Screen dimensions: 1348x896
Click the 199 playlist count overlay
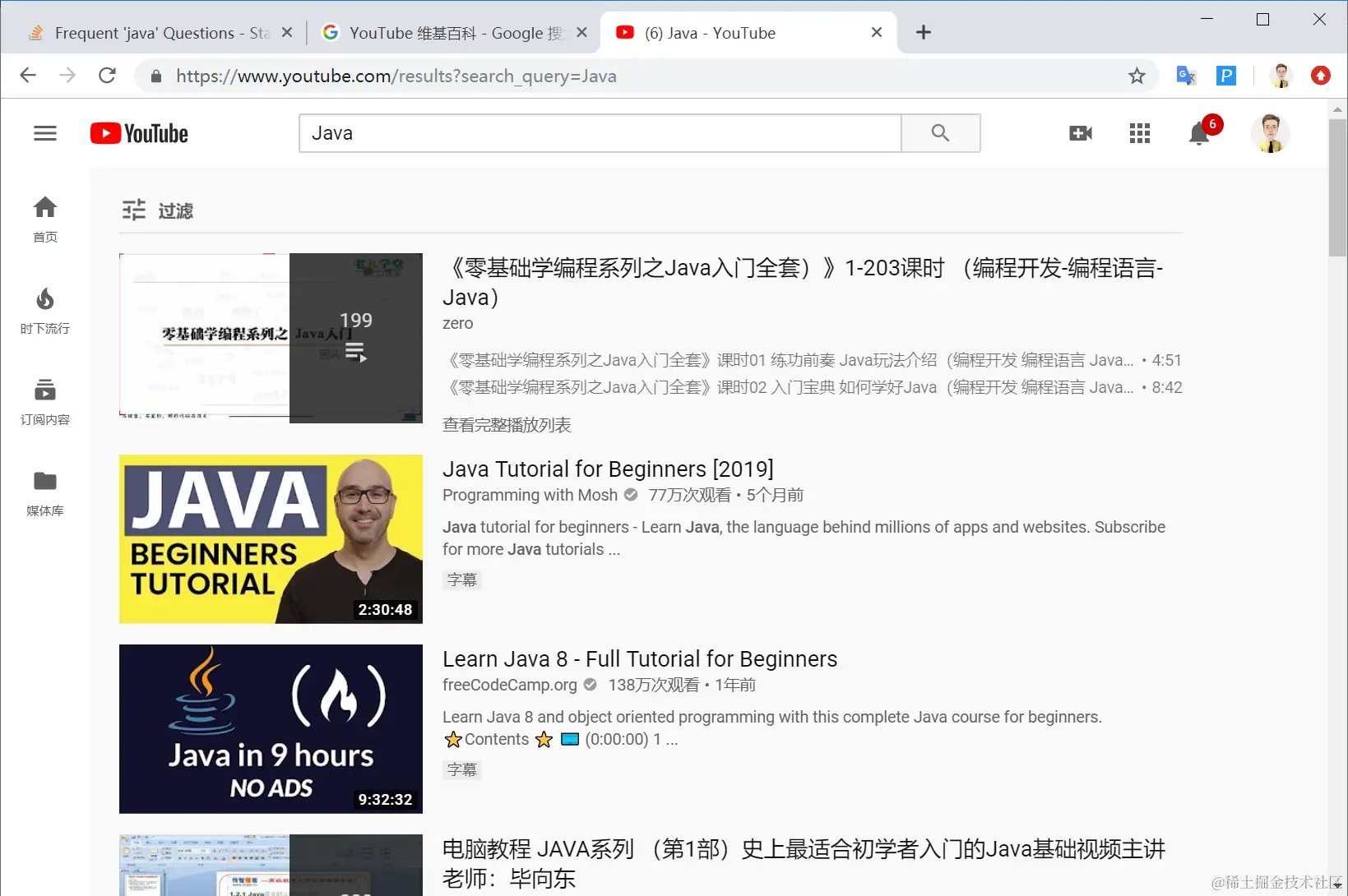[356, 338]
